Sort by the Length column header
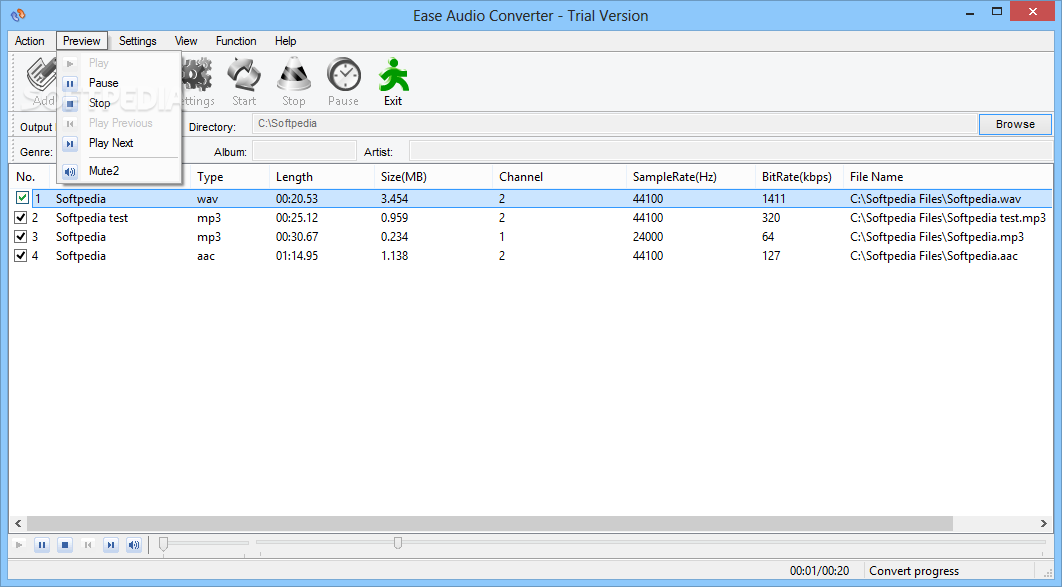1062x587 pixels. [x=322, y=177]
